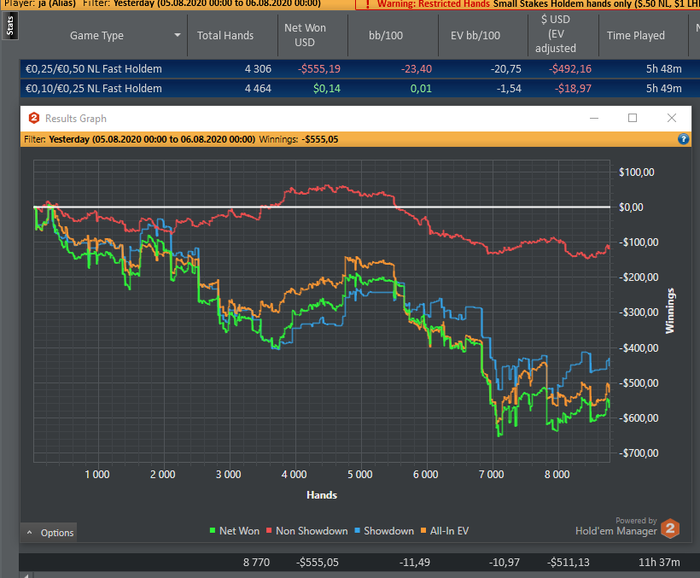Maximize the Results Graph window
The width and height of the screenshot is (700, 578).
click(632, 118)
